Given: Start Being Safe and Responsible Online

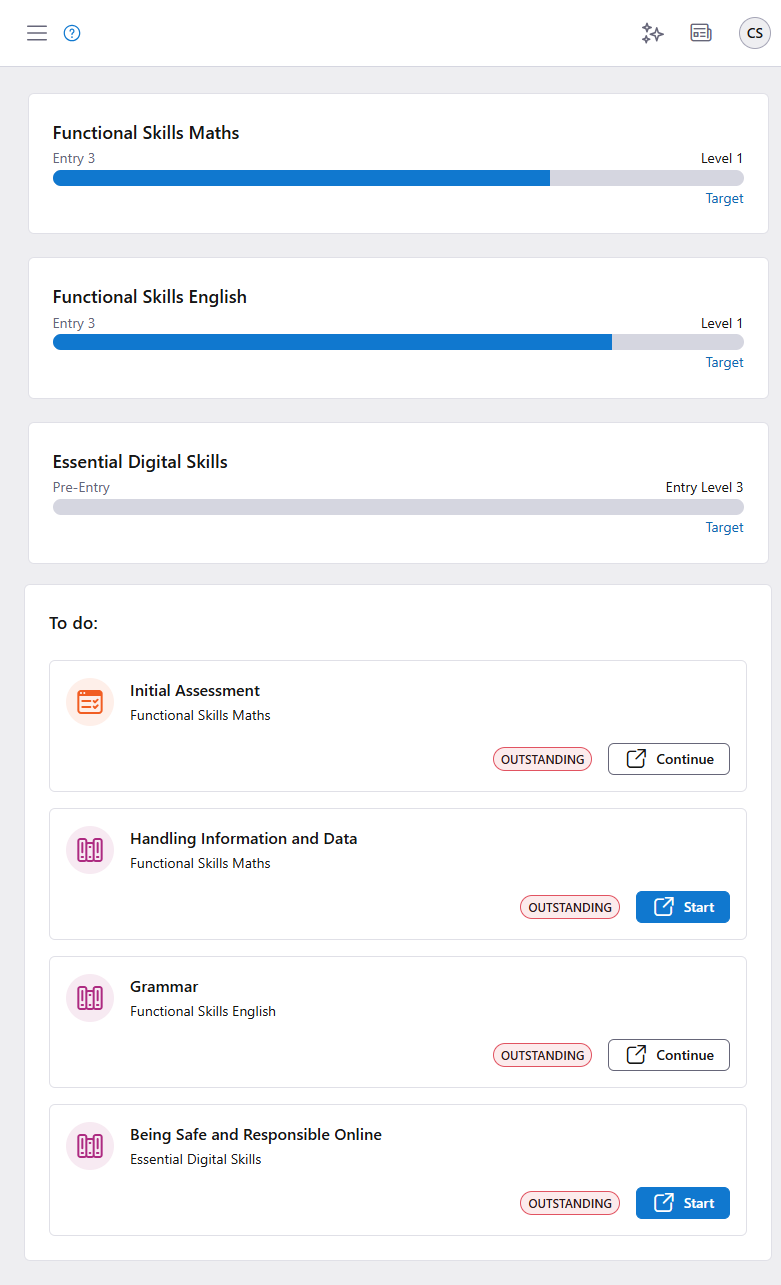Looking at the screenshot, I should point(683,1203).
